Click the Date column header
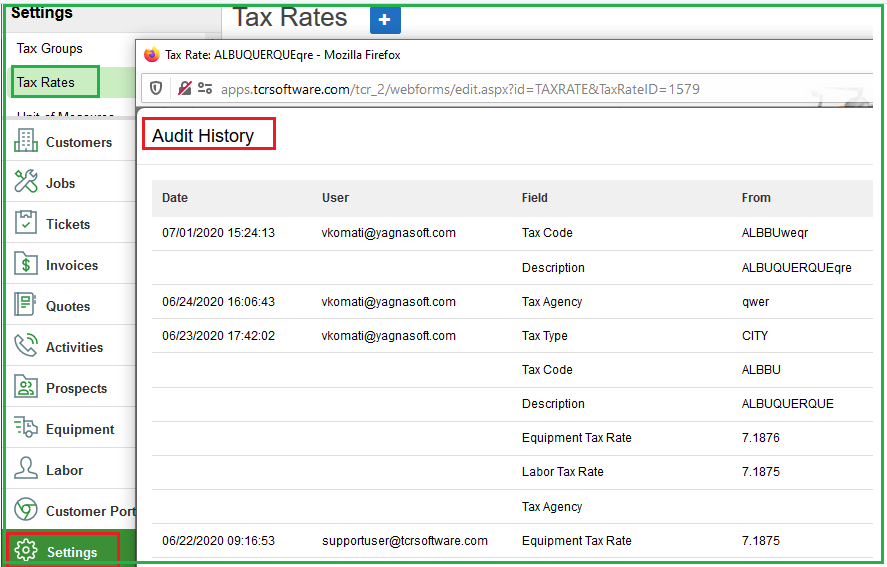 [175, 198]
